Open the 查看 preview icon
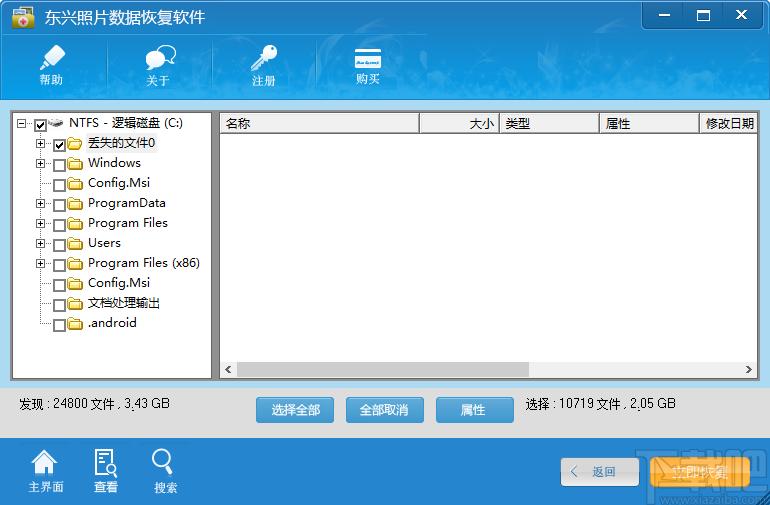Image resolution: width=770 pixels, height=505 pixels. (106, 471)
